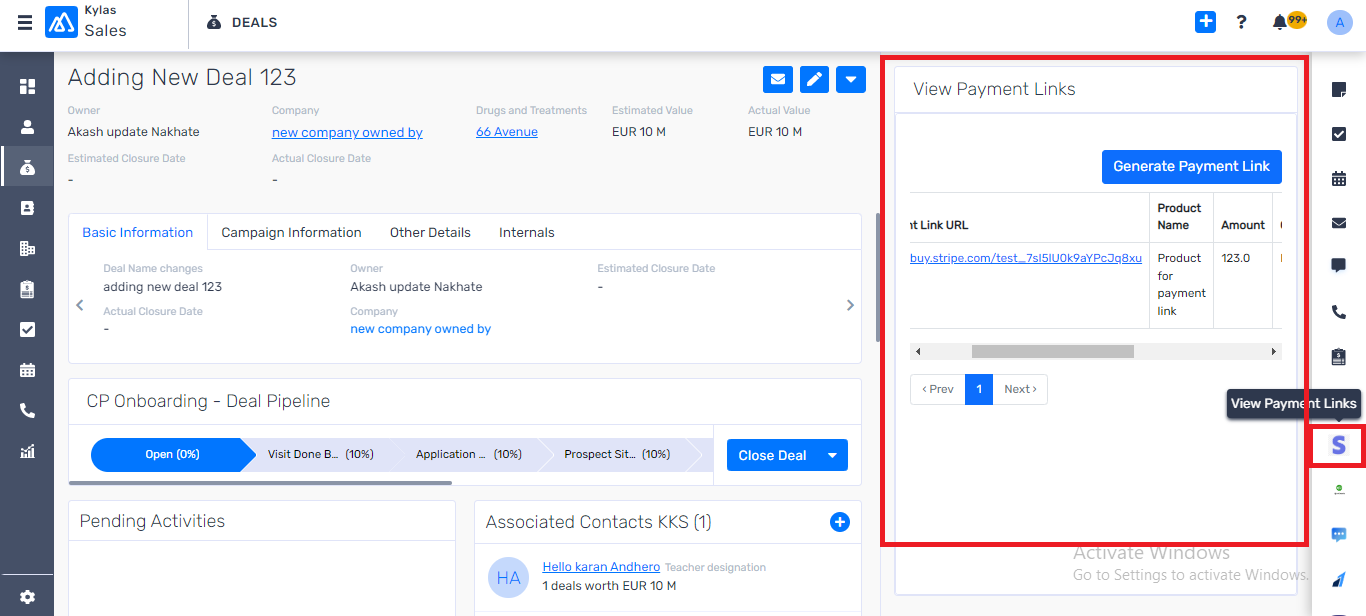The width and height of the screenshot is (1366, 616).
Task: Expand the Close Deal dropdown arrow
Action: 833,455
